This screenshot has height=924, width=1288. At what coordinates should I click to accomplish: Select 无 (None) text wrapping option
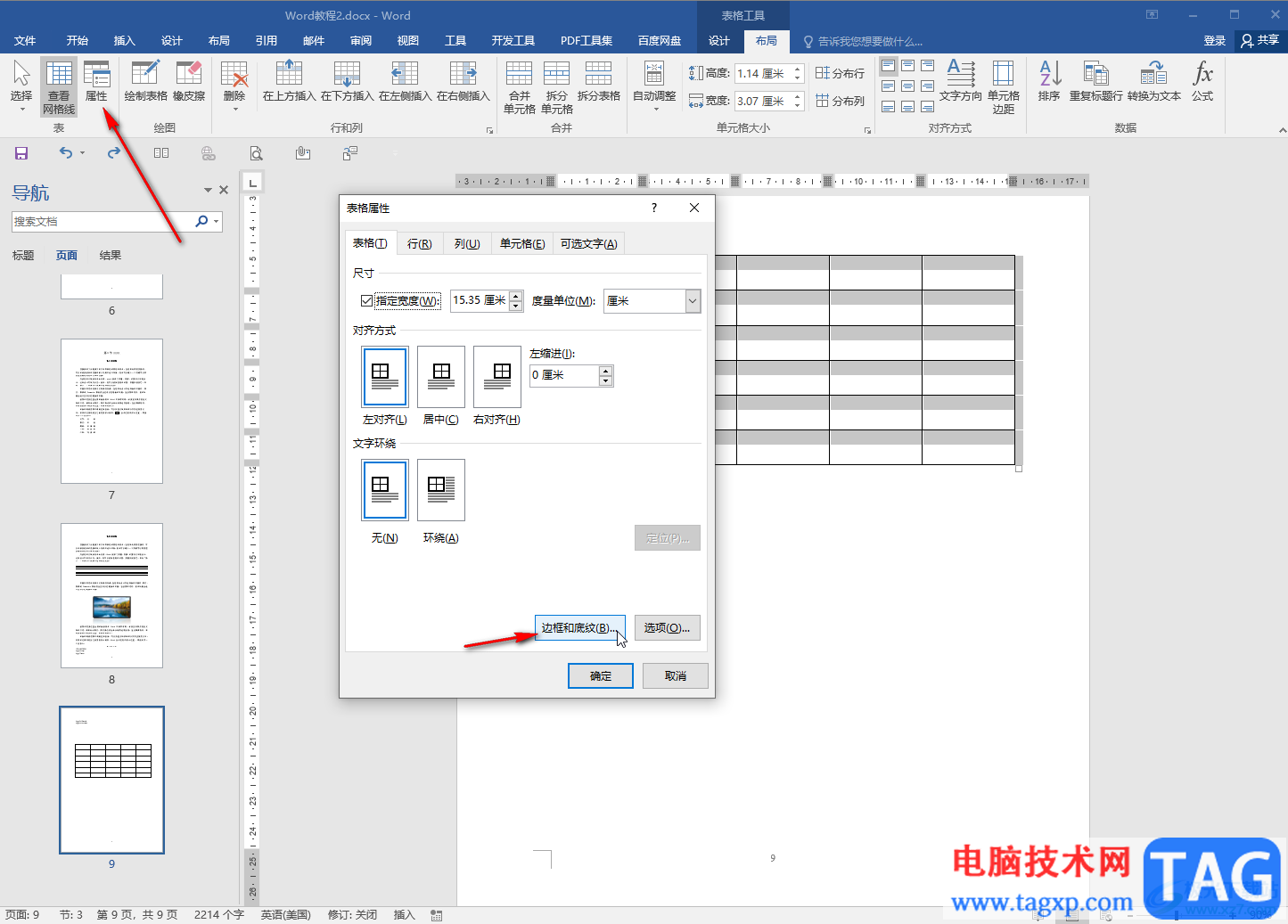[385, 490]
